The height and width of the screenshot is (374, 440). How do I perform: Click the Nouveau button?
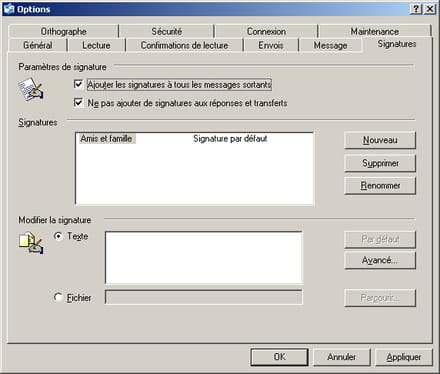pos(380,140)
